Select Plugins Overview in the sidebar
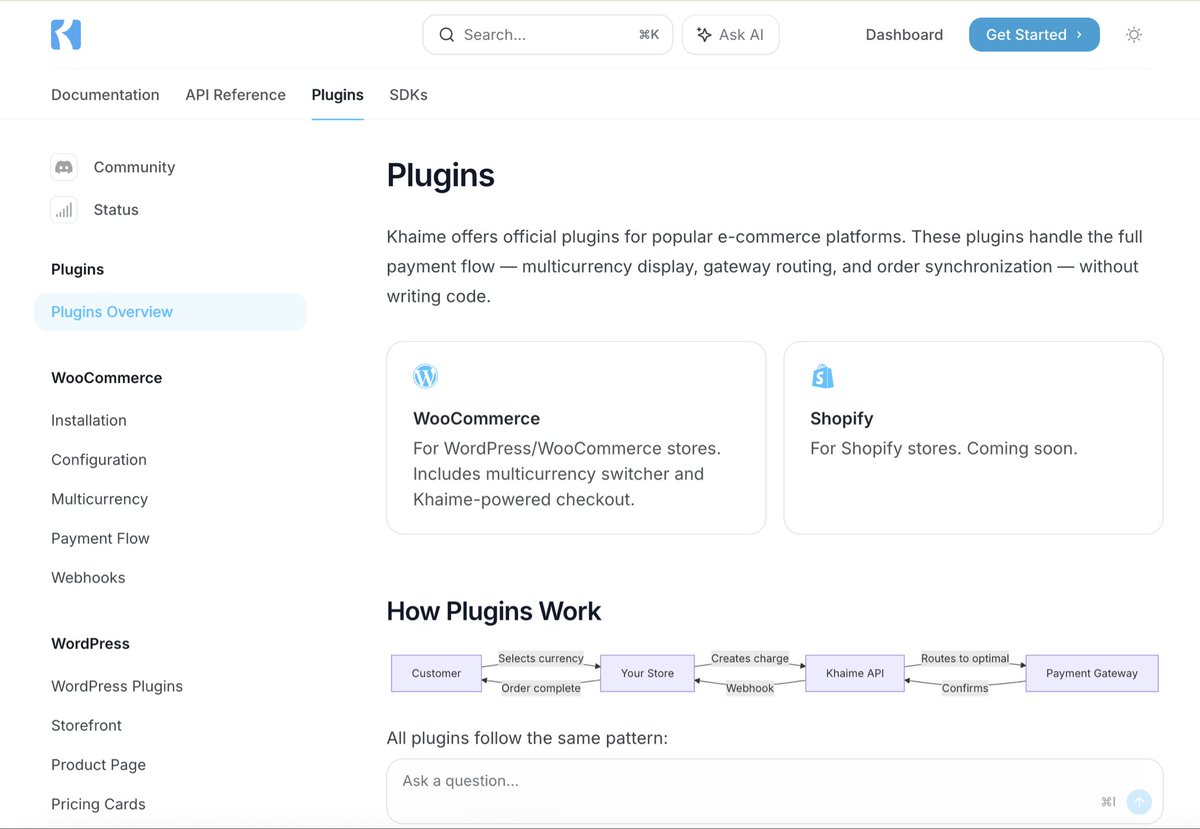 [x=170, y=312]
